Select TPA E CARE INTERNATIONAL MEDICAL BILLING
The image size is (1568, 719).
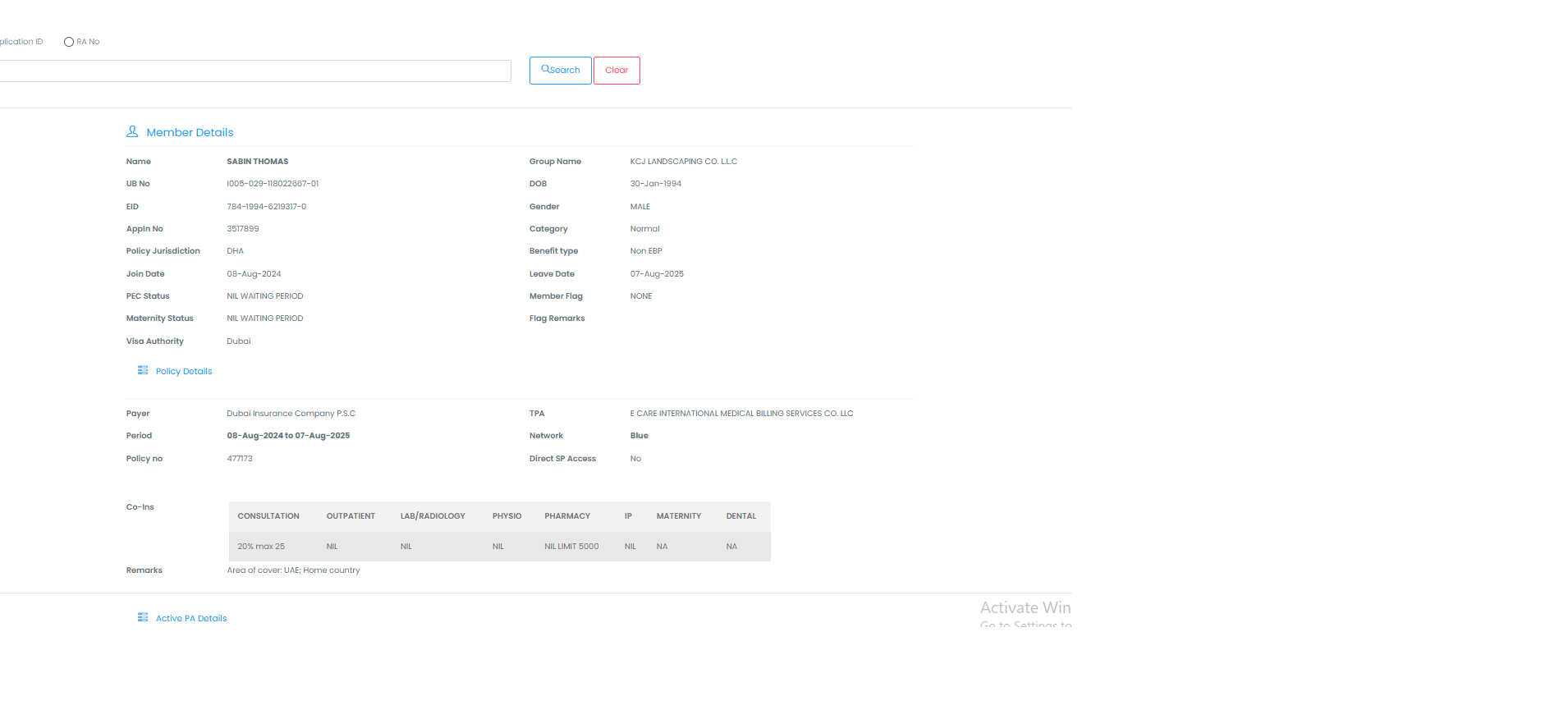(742, 414)
